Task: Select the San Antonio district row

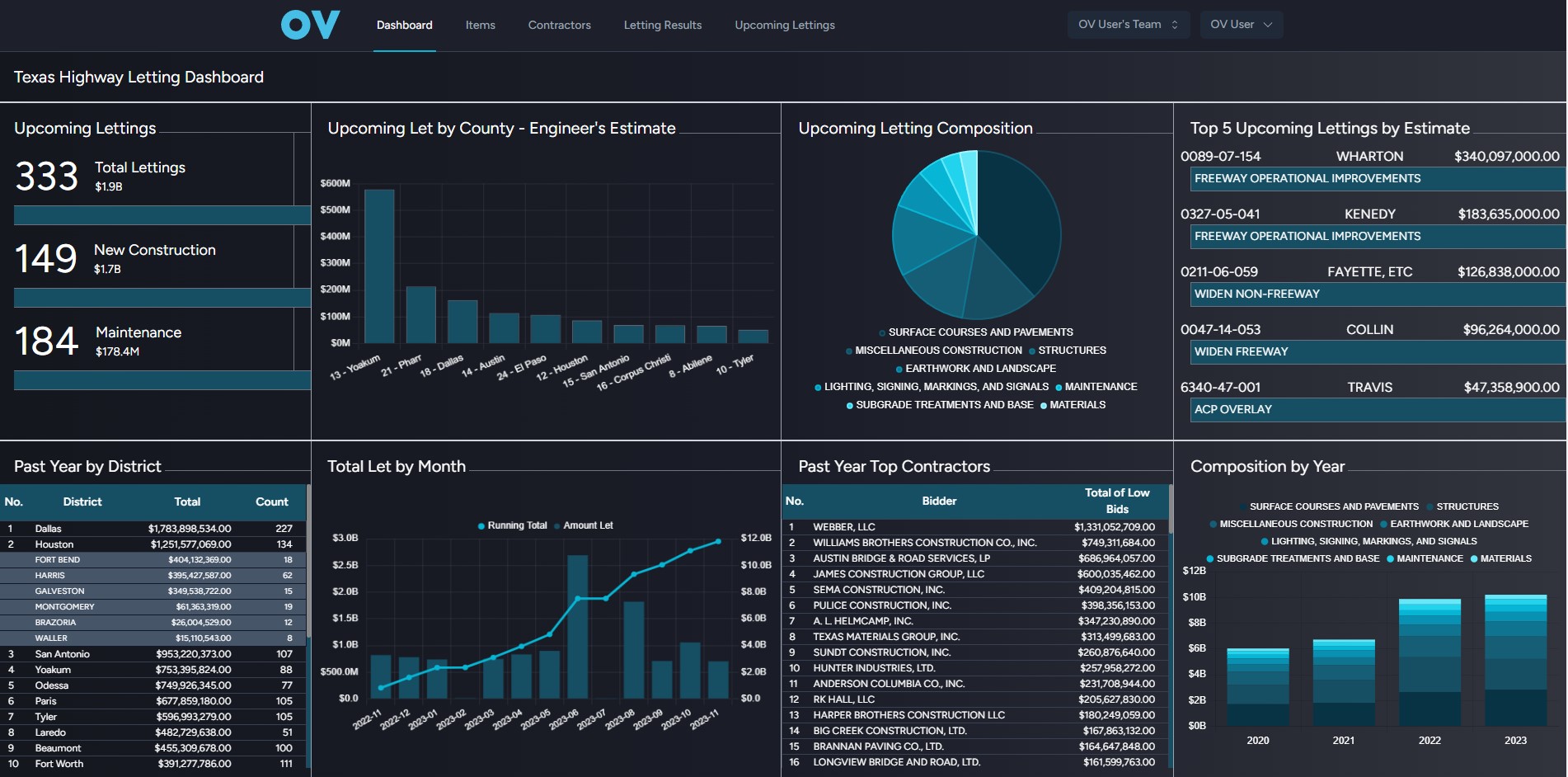Action: (x=153, y=654)
